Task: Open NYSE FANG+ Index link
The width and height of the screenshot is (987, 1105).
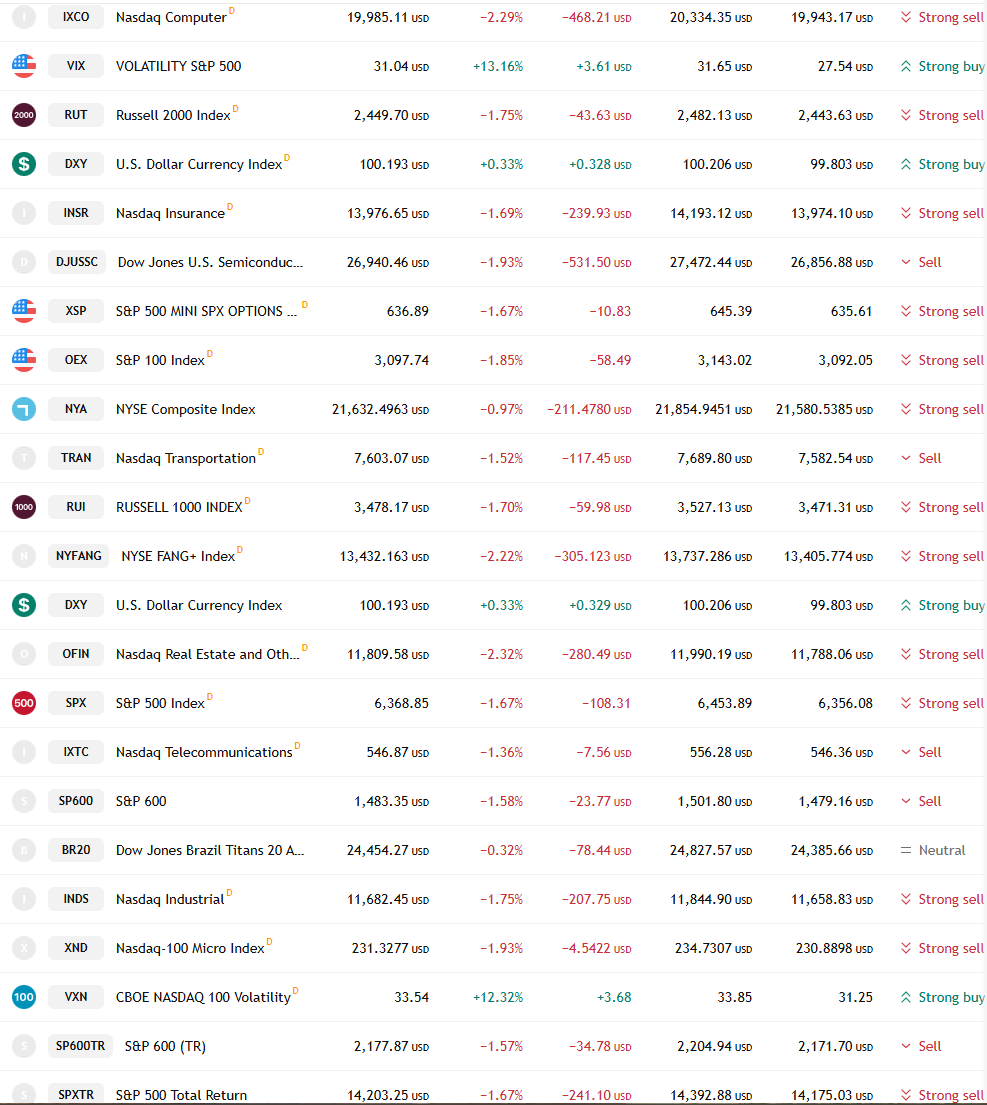Action: click(x=178, y=557)
